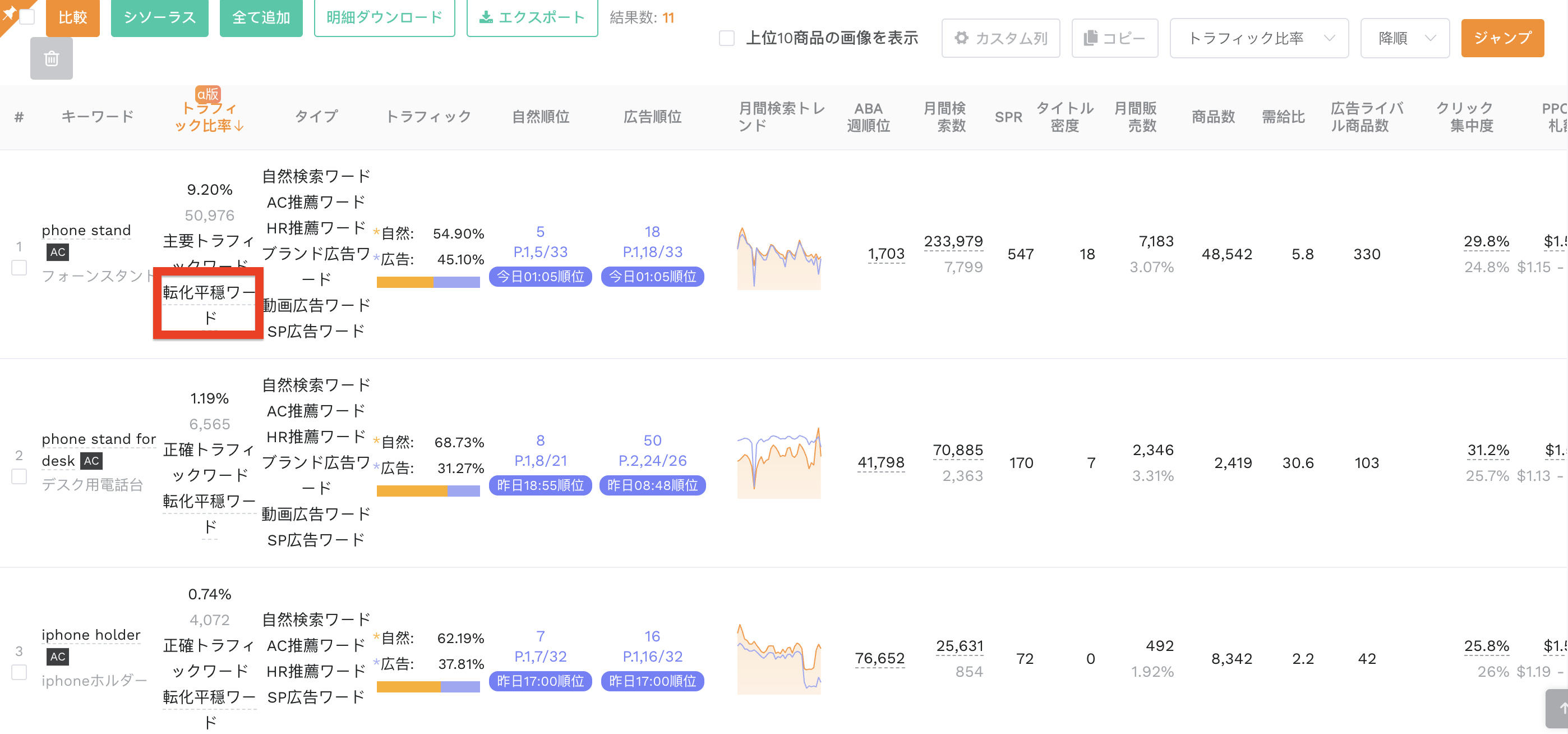
Task: Click monthly searches value 70,885
Action: [x=958, y=450]
